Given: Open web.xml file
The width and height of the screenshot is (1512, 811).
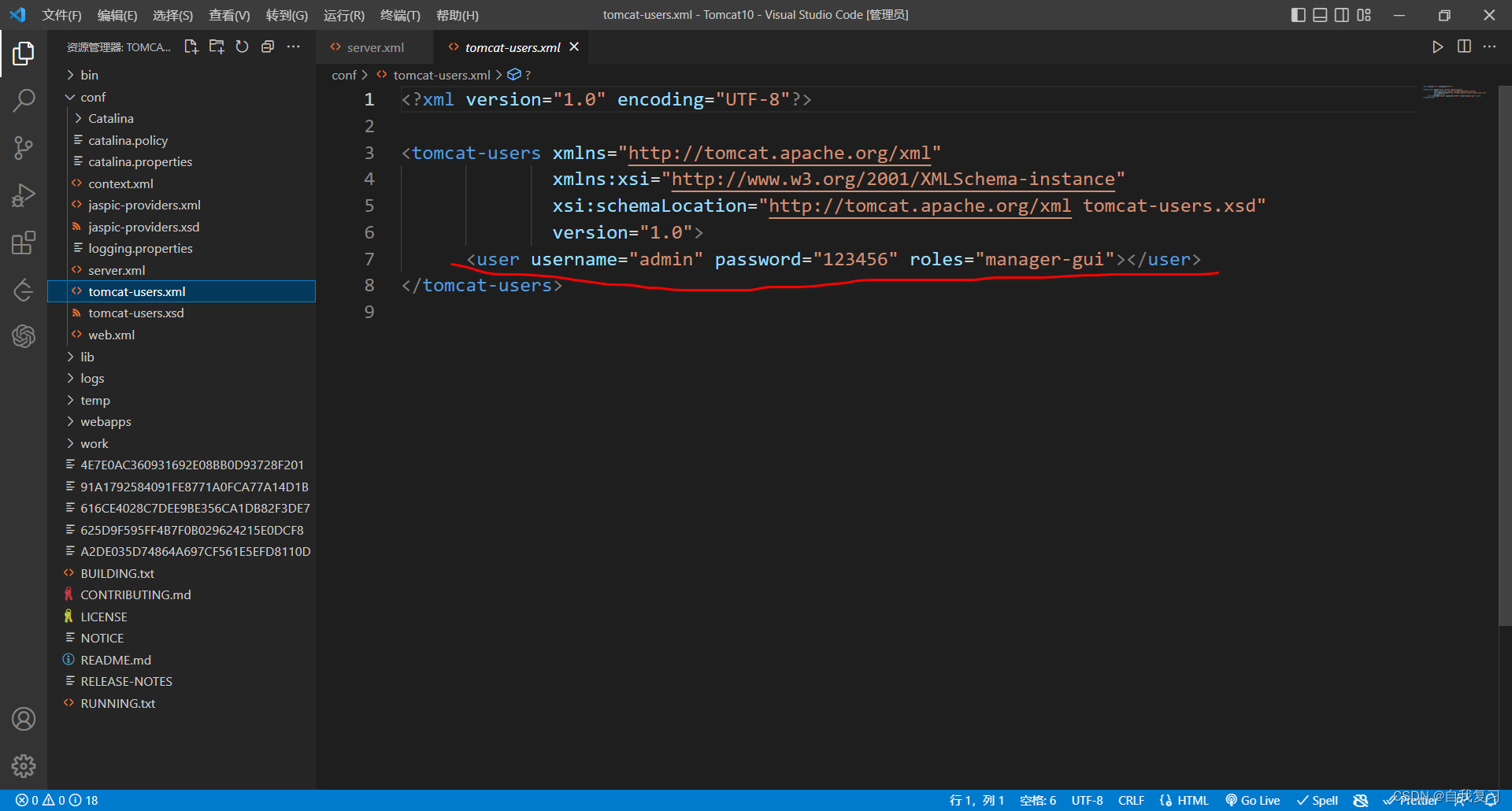Looking at the screenshot, I should pyautogui.click(x=181, y=335).
